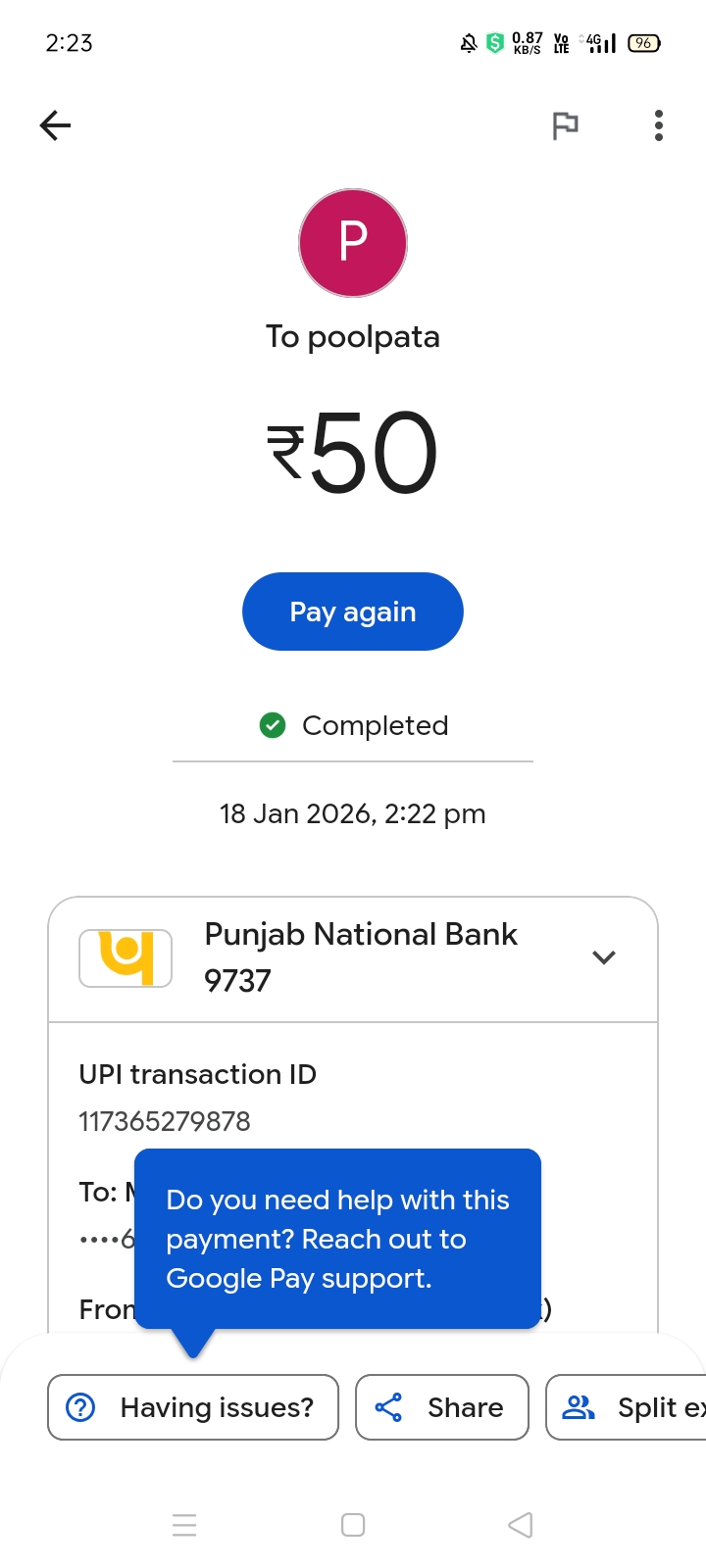The image size is (706, 1568).
Task: Tap the green Completed checkmark icon
Action: tap(273, 725)
